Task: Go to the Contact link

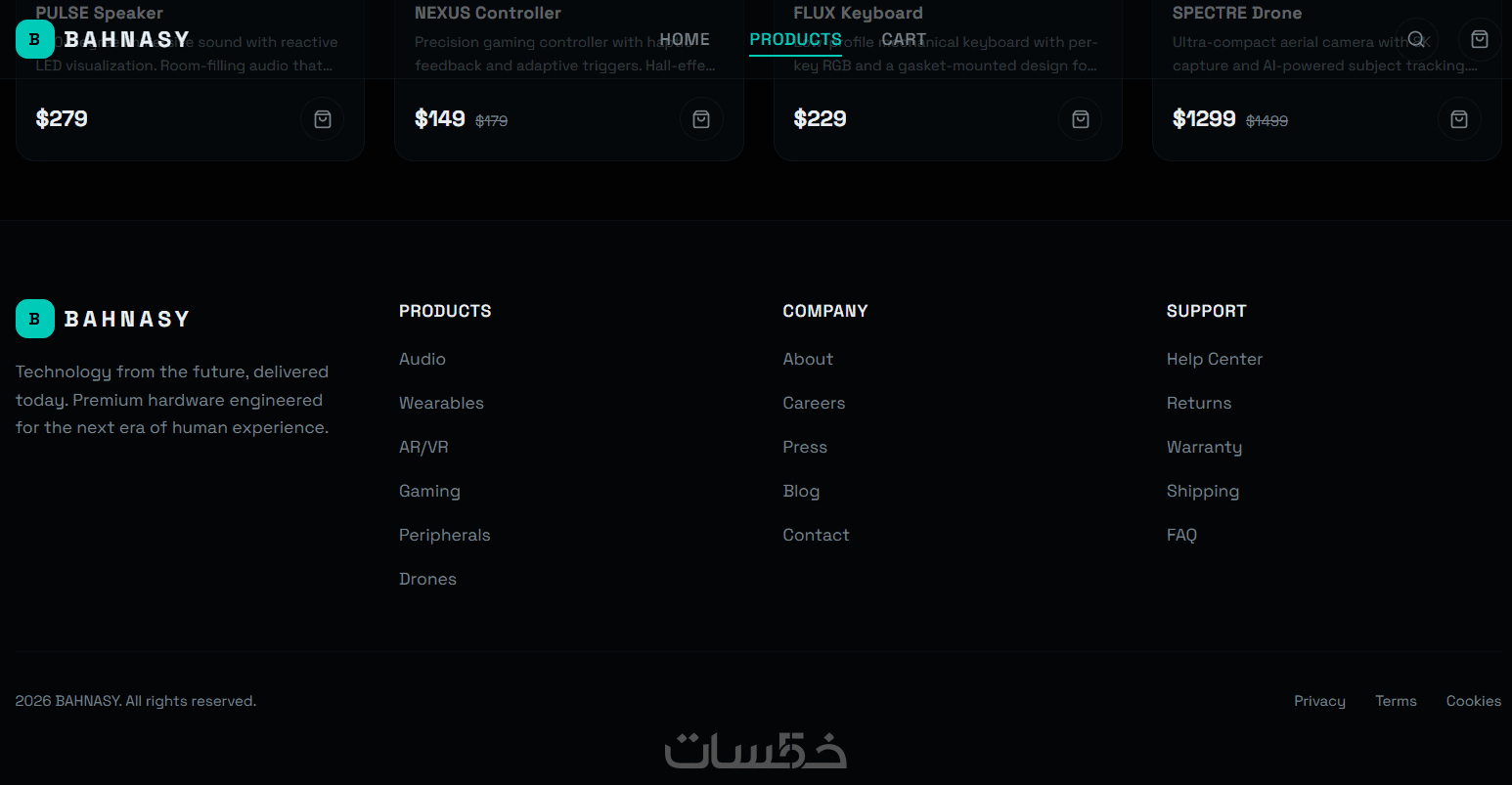Action: (x=816, y=535)
